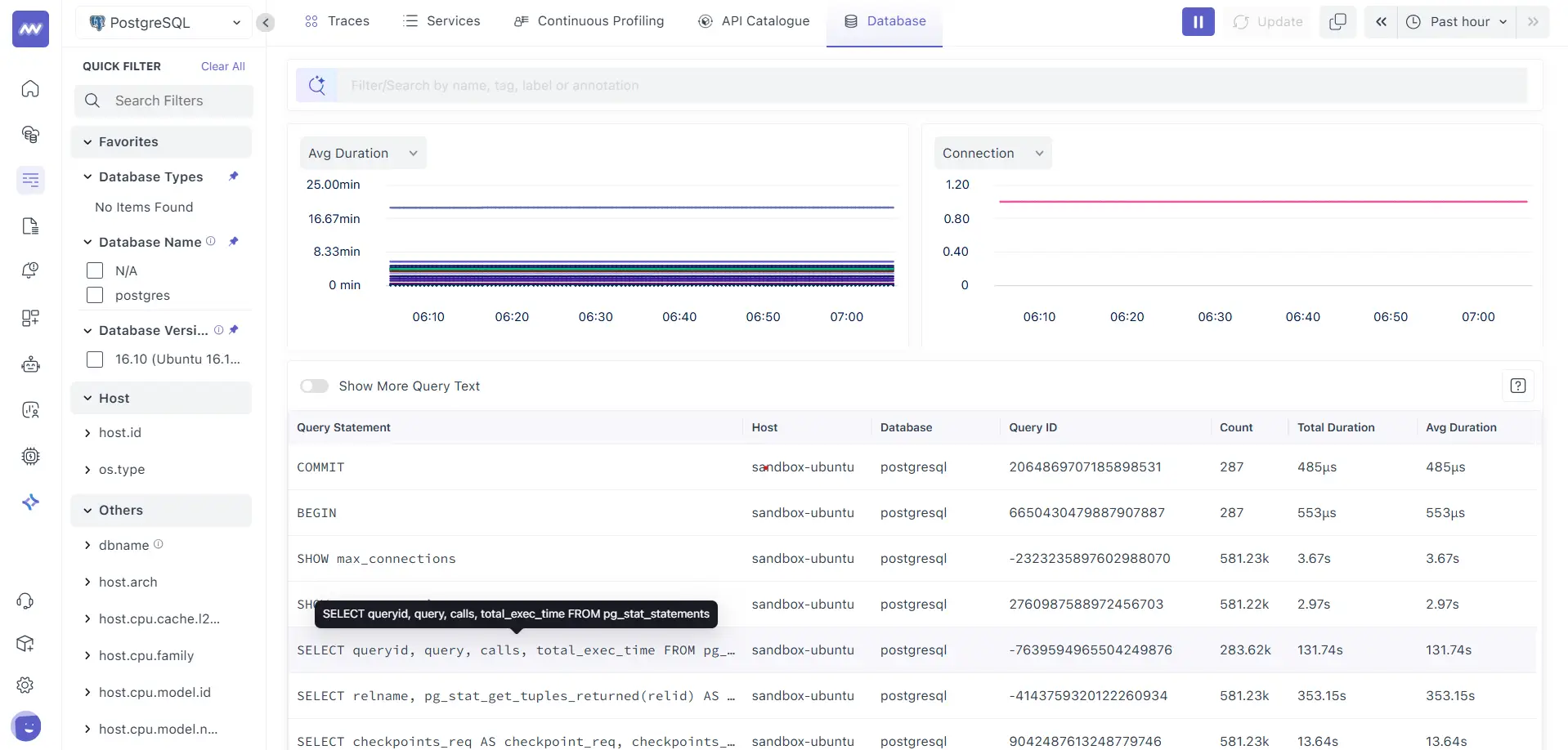Enable Show More Query Text
Viewport: 1568px width, 750px height.
[x=314, y=386]
